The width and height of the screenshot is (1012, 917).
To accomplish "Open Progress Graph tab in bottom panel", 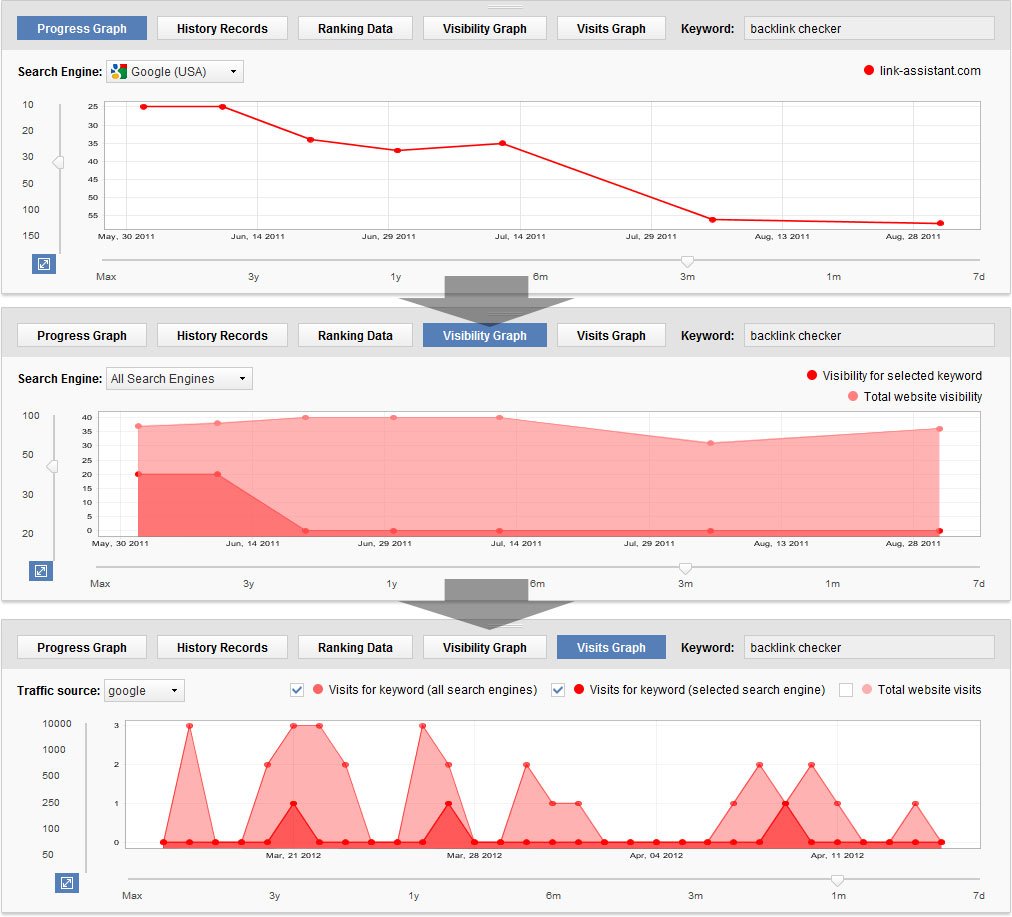I will (82, 647).
